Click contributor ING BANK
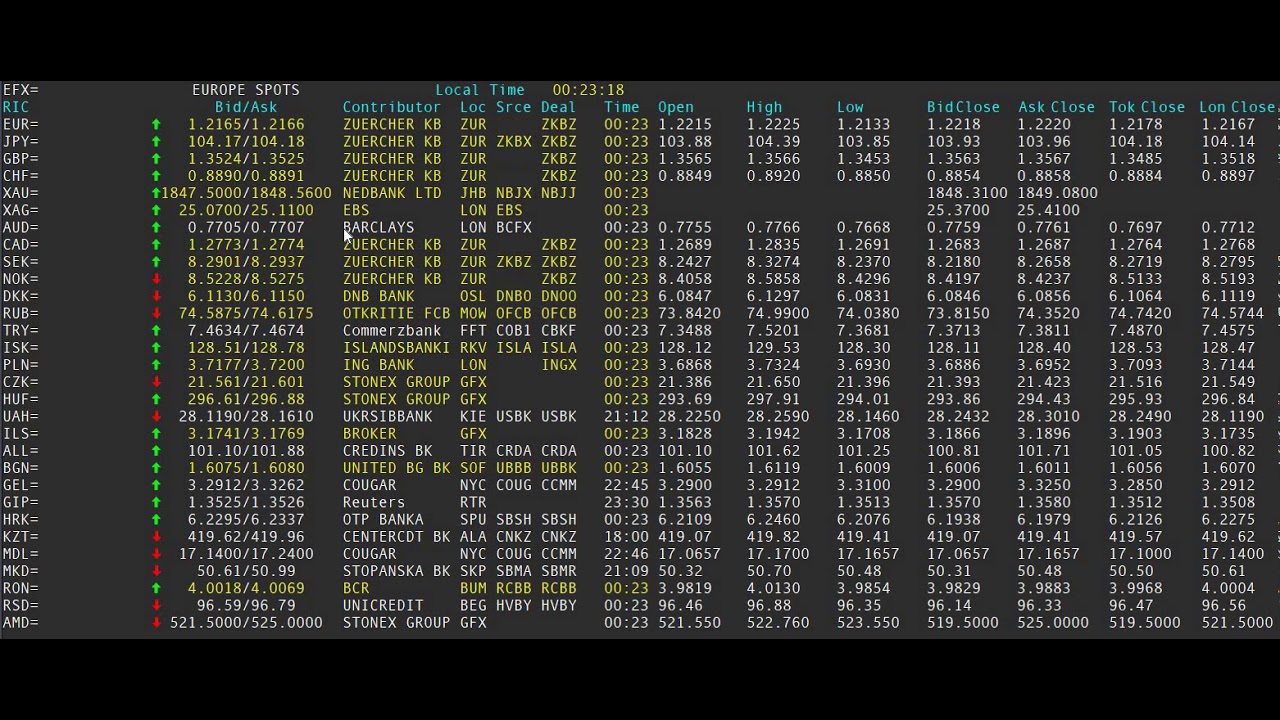 pyautogui.click(x=379, y=365)
